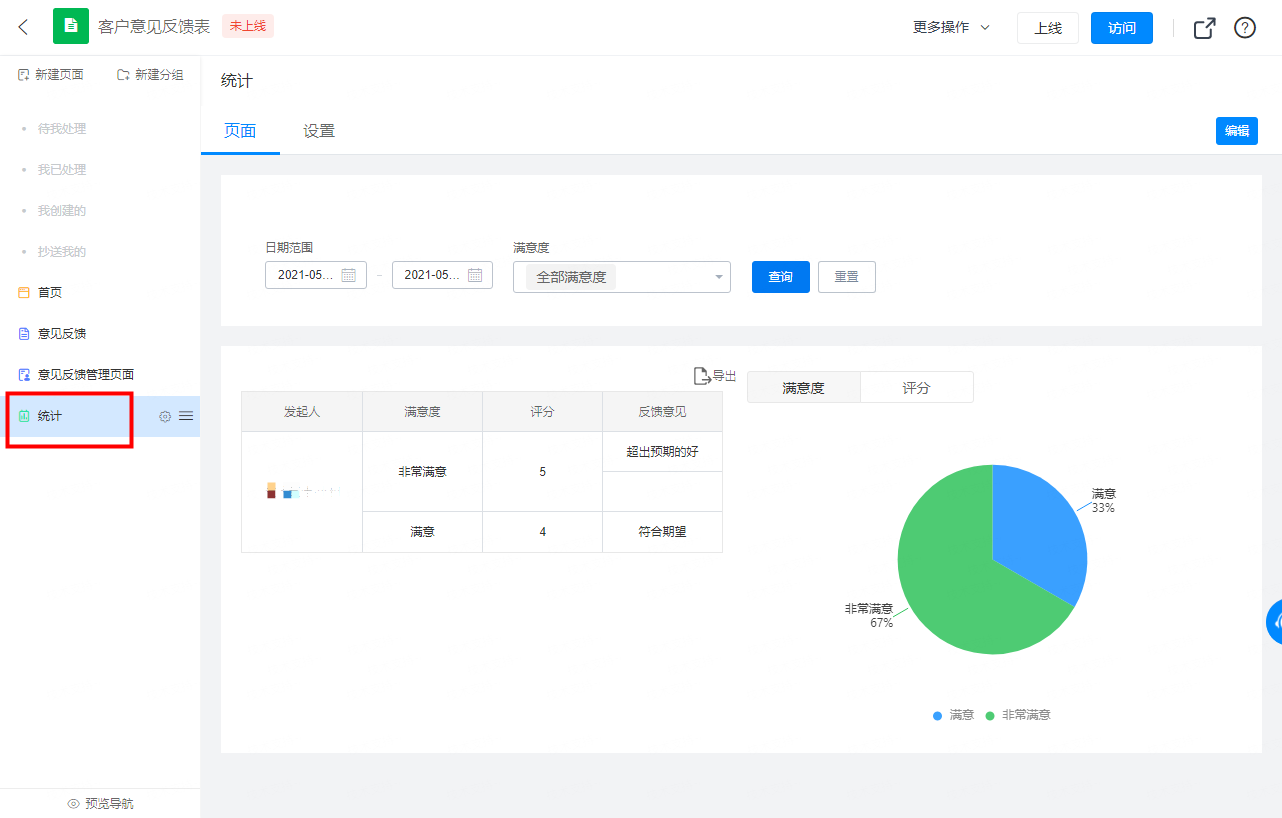Image resolution: width=1282 pixels, height=818 pixels.
Task: Click the 未上线 status tag
Action: point(248,26)
